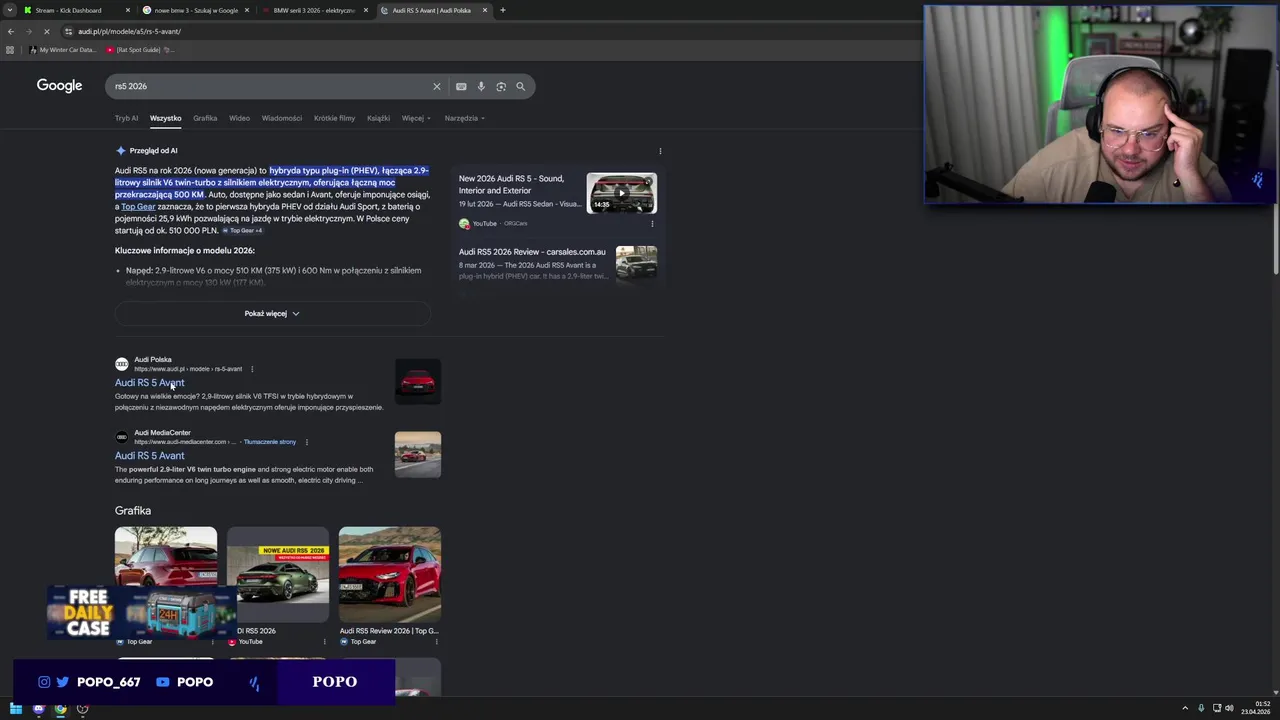Open red car thumbnail beside Audi Polska result
The height and width of the screenshot is (720, 1280).
418,381
